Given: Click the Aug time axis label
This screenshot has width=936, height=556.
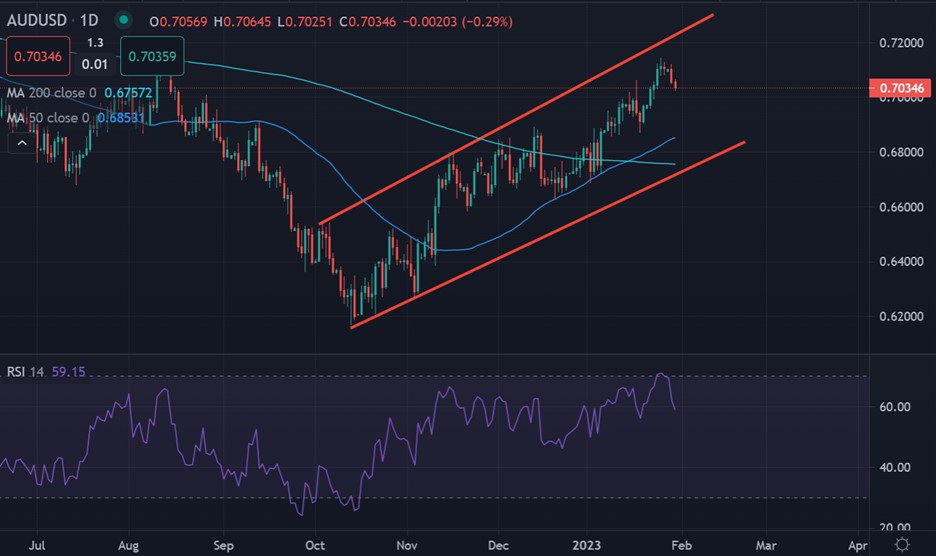Looking at the screenshot, I should [128, 545].
